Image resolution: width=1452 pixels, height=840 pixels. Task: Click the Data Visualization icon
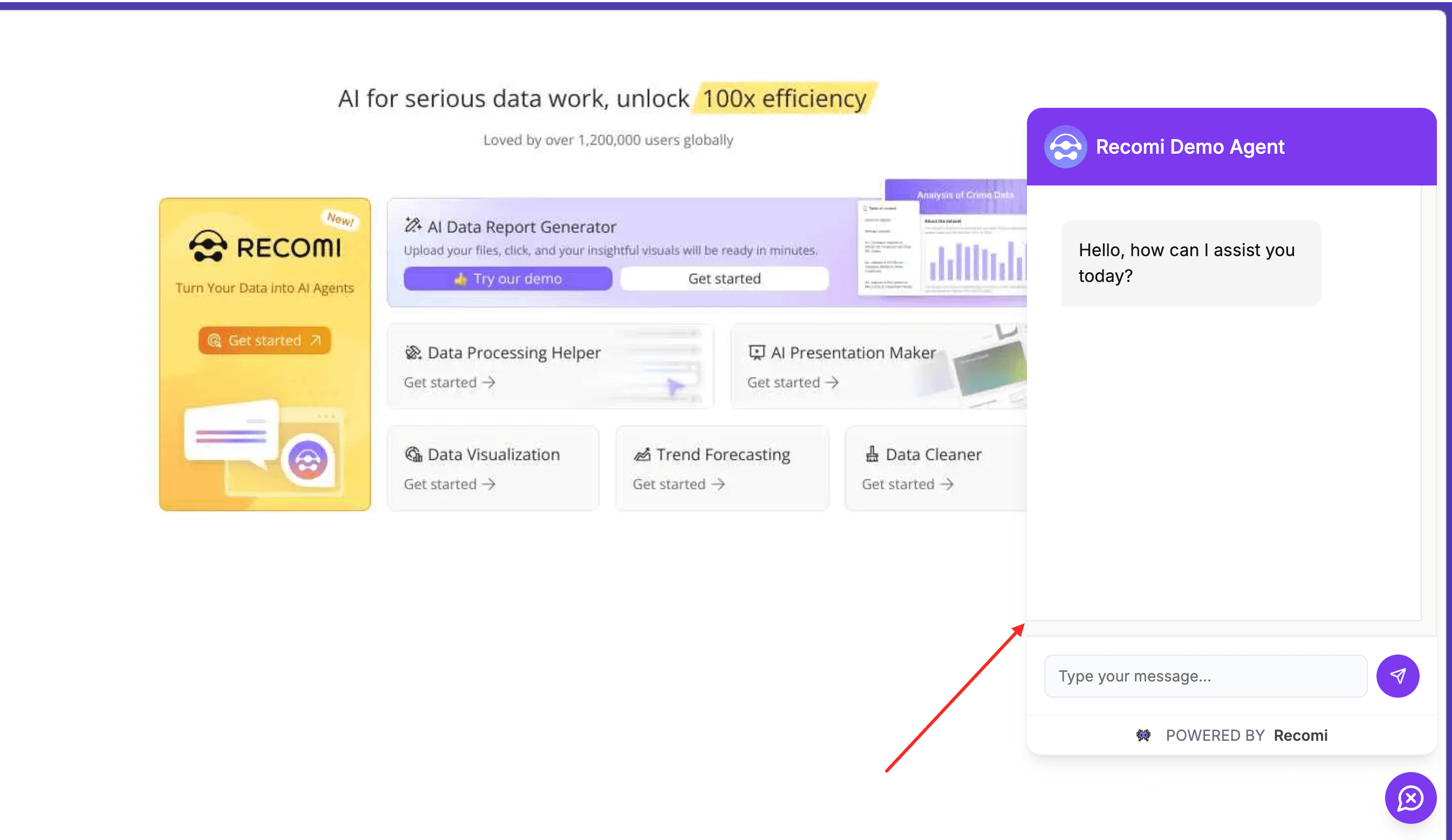(x=413, y=454)
